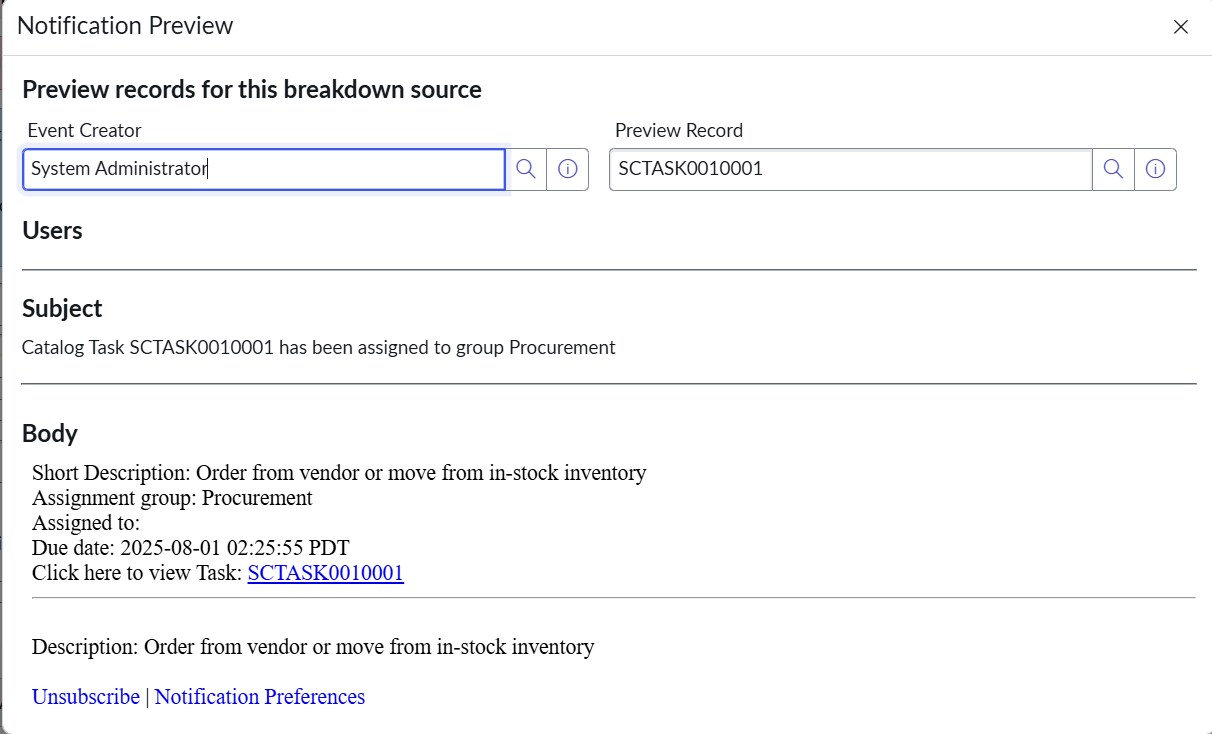
Task: Click the Event Creator field label
Action: (x=85, y=130)
